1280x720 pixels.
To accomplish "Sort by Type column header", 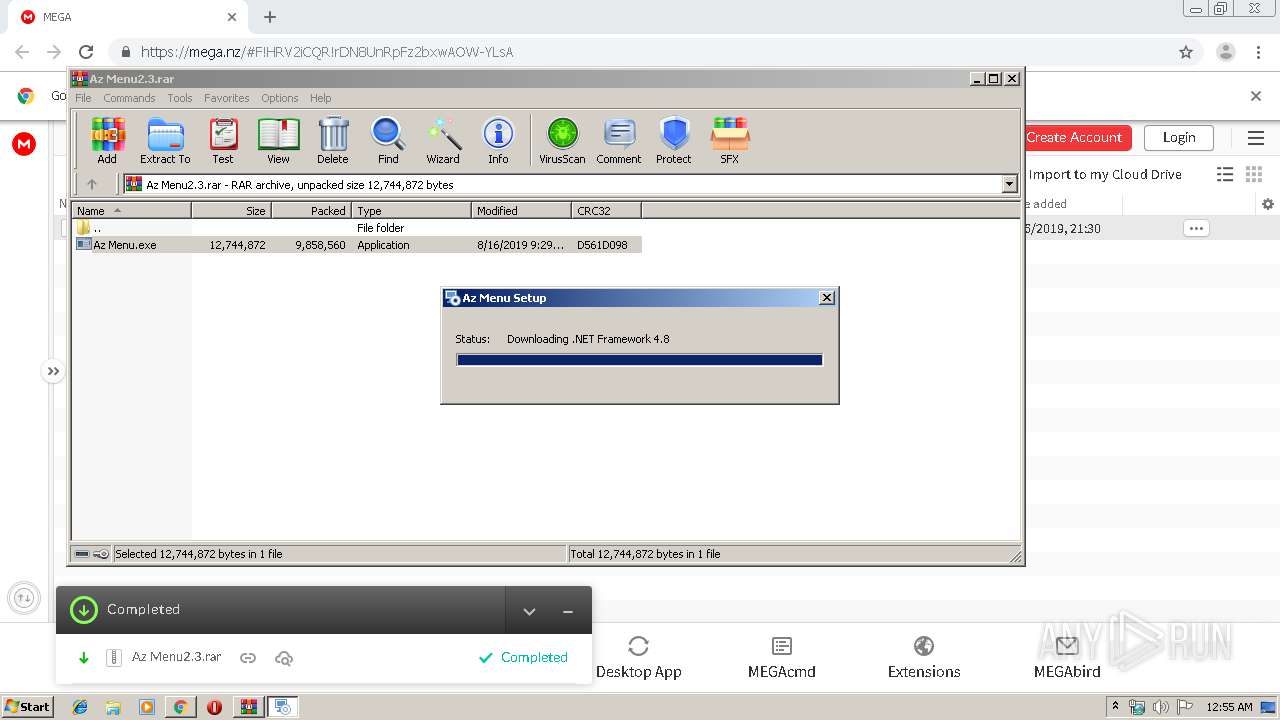I will click(412, 210).
